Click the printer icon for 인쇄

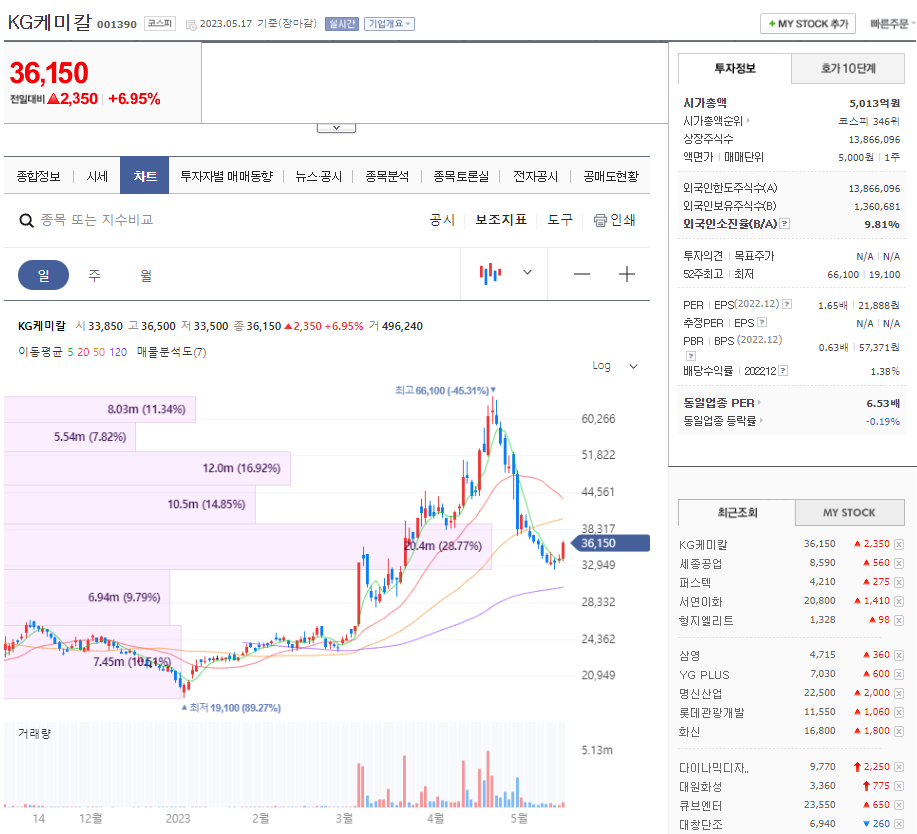click(600, 220)
